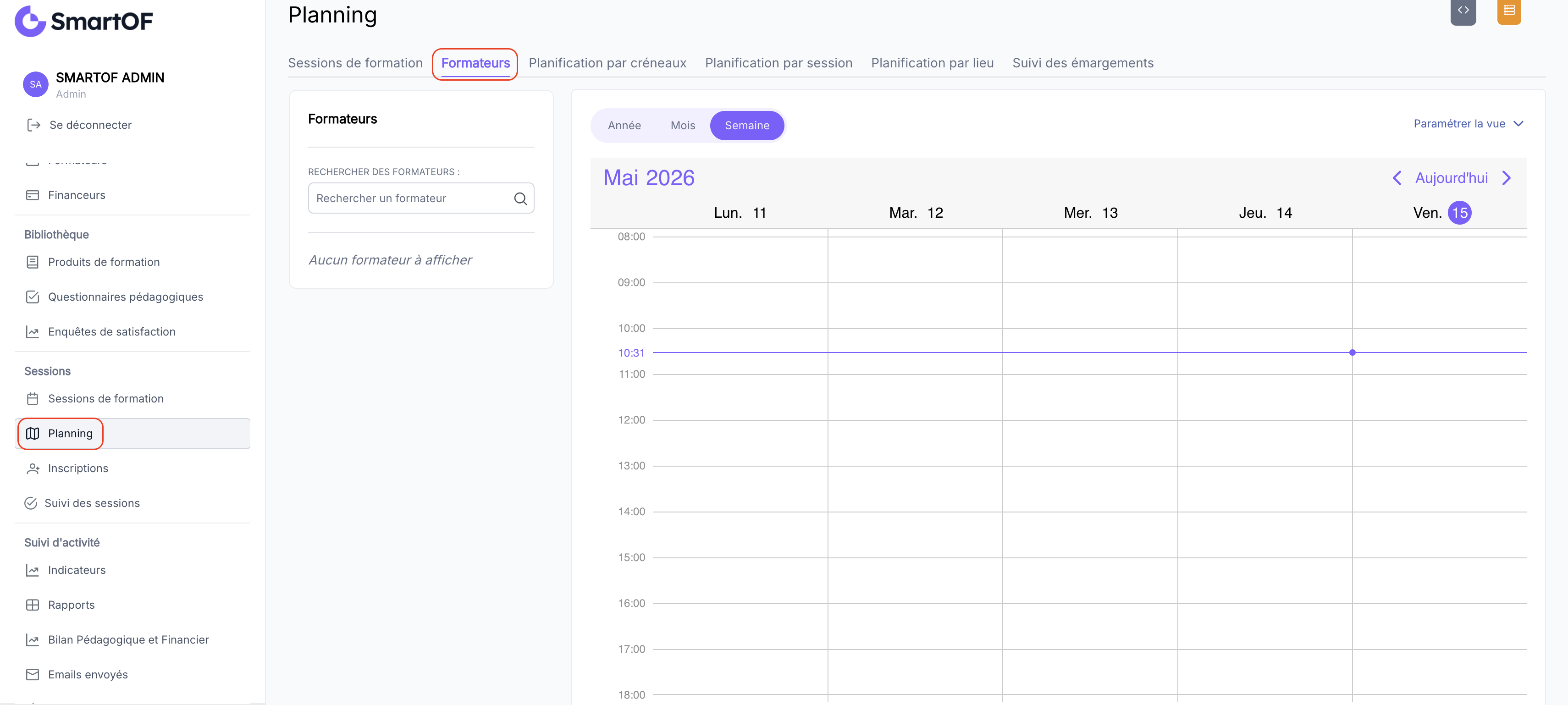Image resolution: width=1568 pixels, height=705 pixels.
Task: Open Financeurs in sidebar
Action: (x=76, y=195)
